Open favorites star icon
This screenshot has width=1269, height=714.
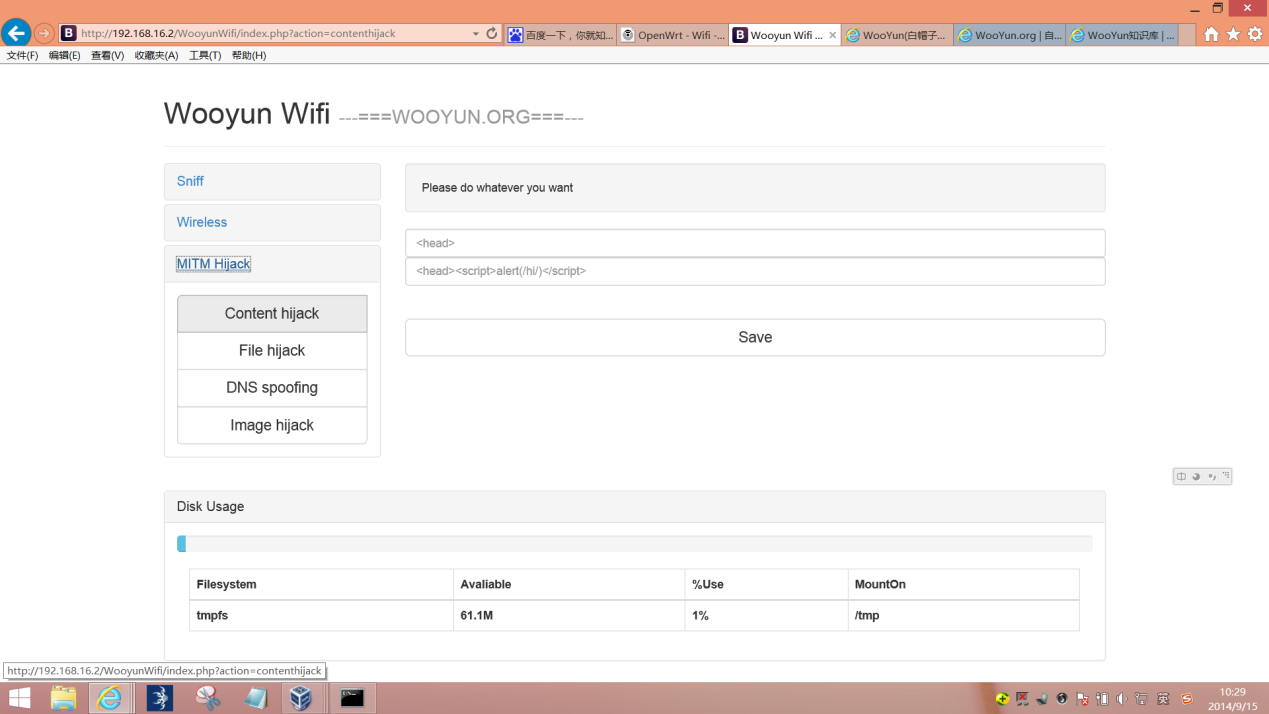coord(1233,34)
